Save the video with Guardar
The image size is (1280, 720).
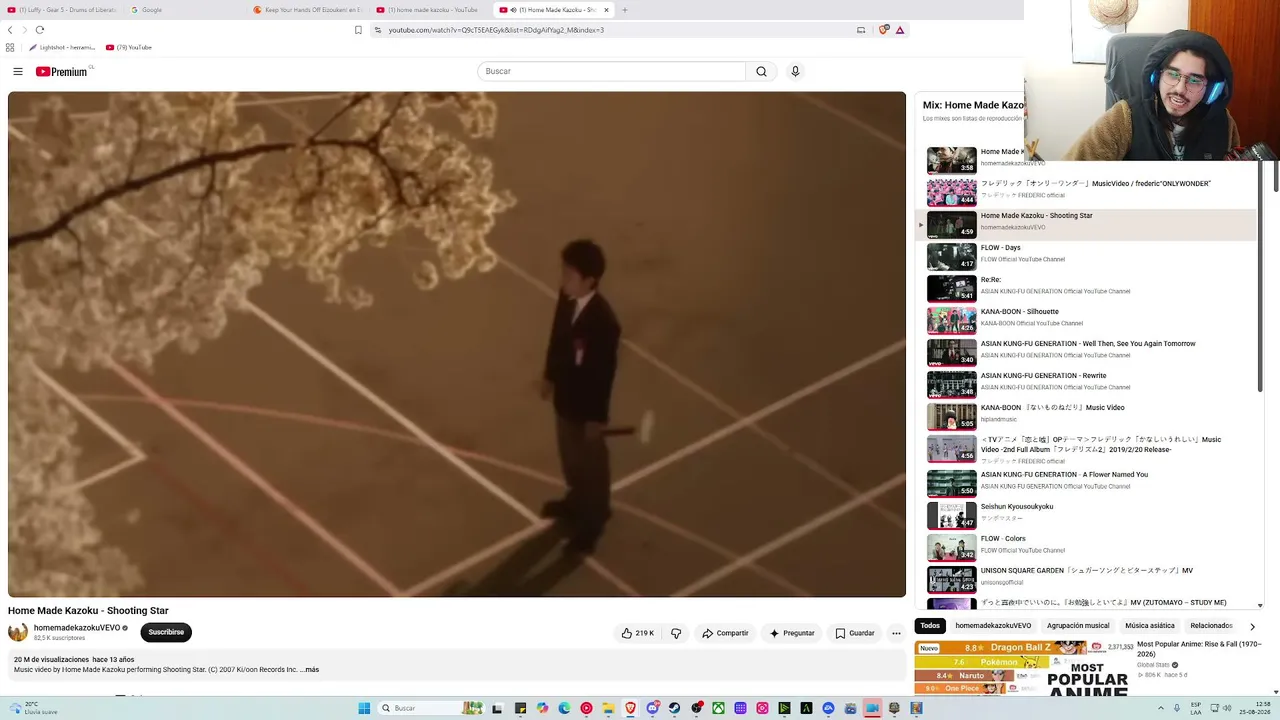pyautogui.click(x=855, y=633)
